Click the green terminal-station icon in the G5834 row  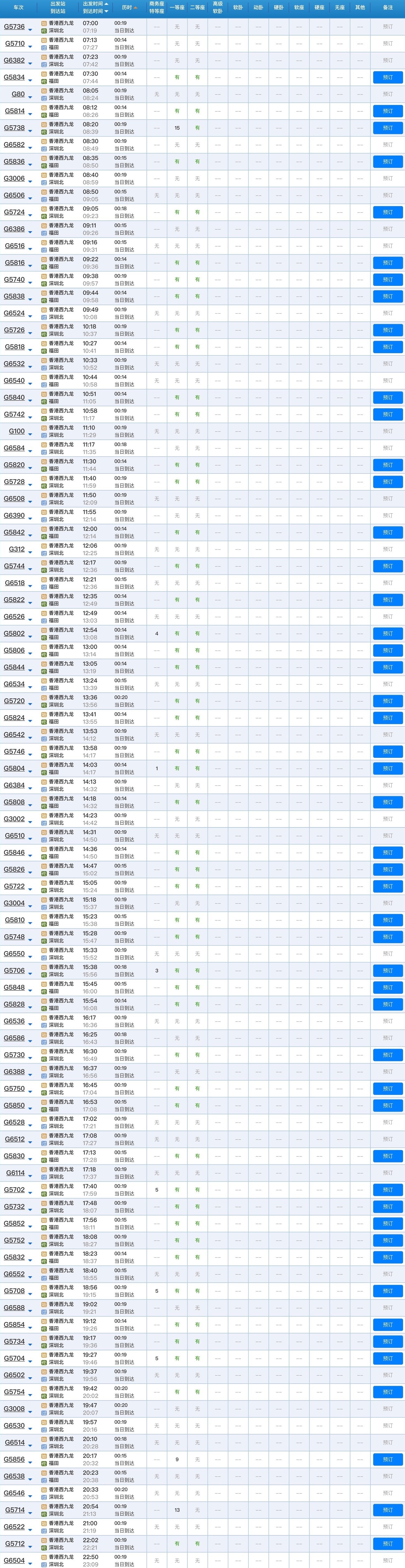[44, 81]
